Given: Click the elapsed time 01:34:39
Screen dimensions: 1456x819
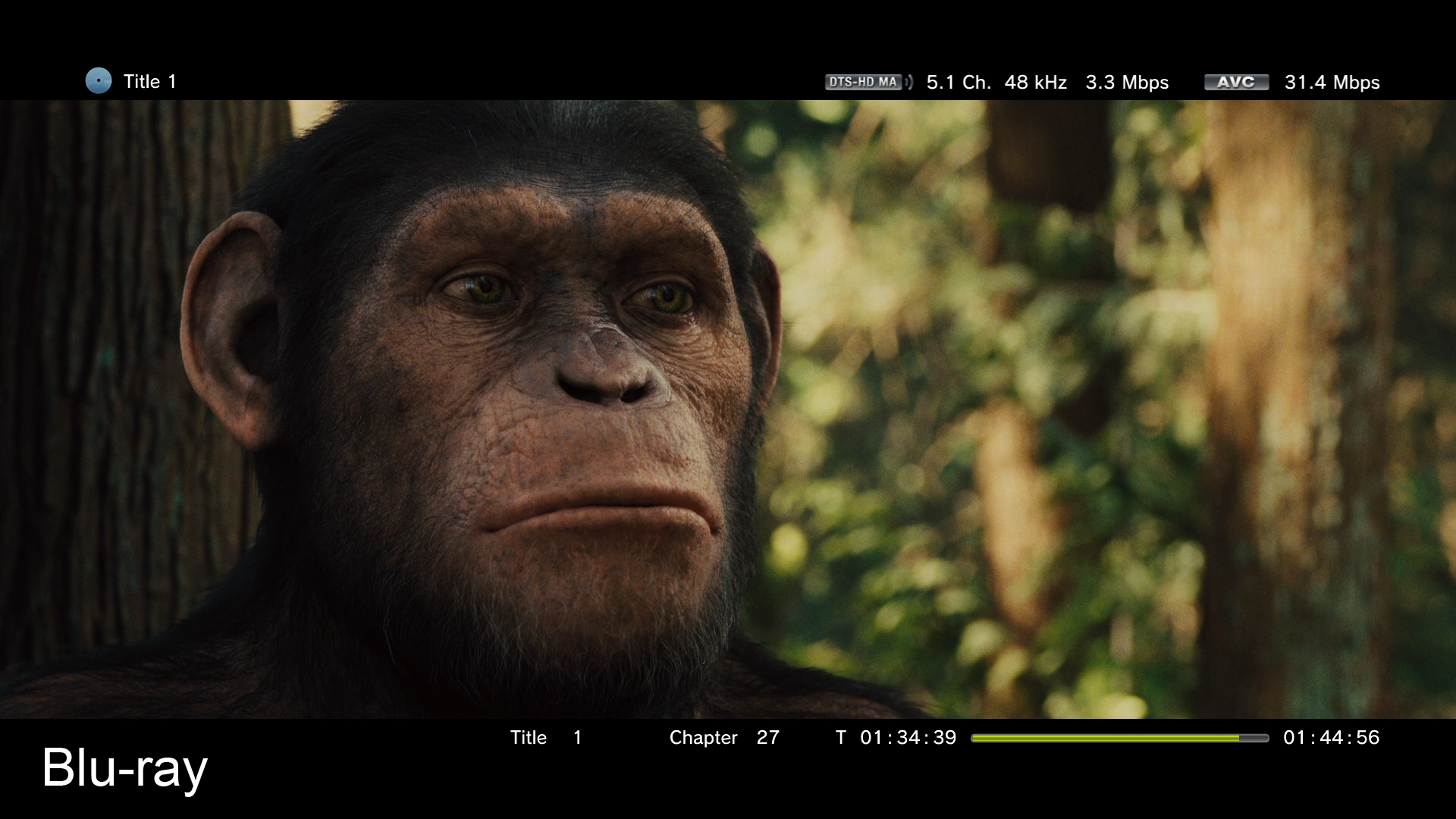Looking at the screenshot, I should click(x=908, y=738).
